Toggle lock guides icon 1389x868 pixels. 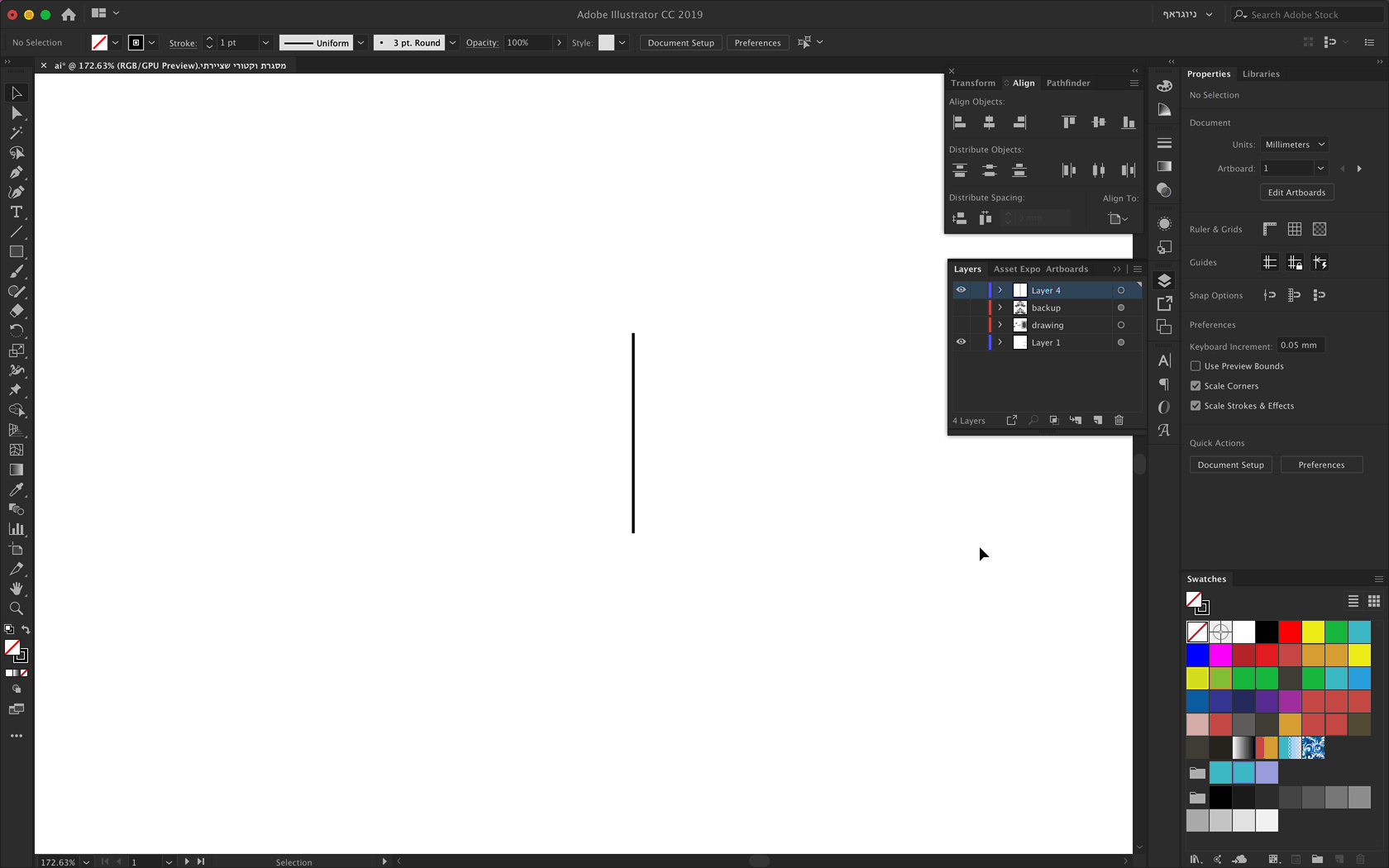(1295, 263)
